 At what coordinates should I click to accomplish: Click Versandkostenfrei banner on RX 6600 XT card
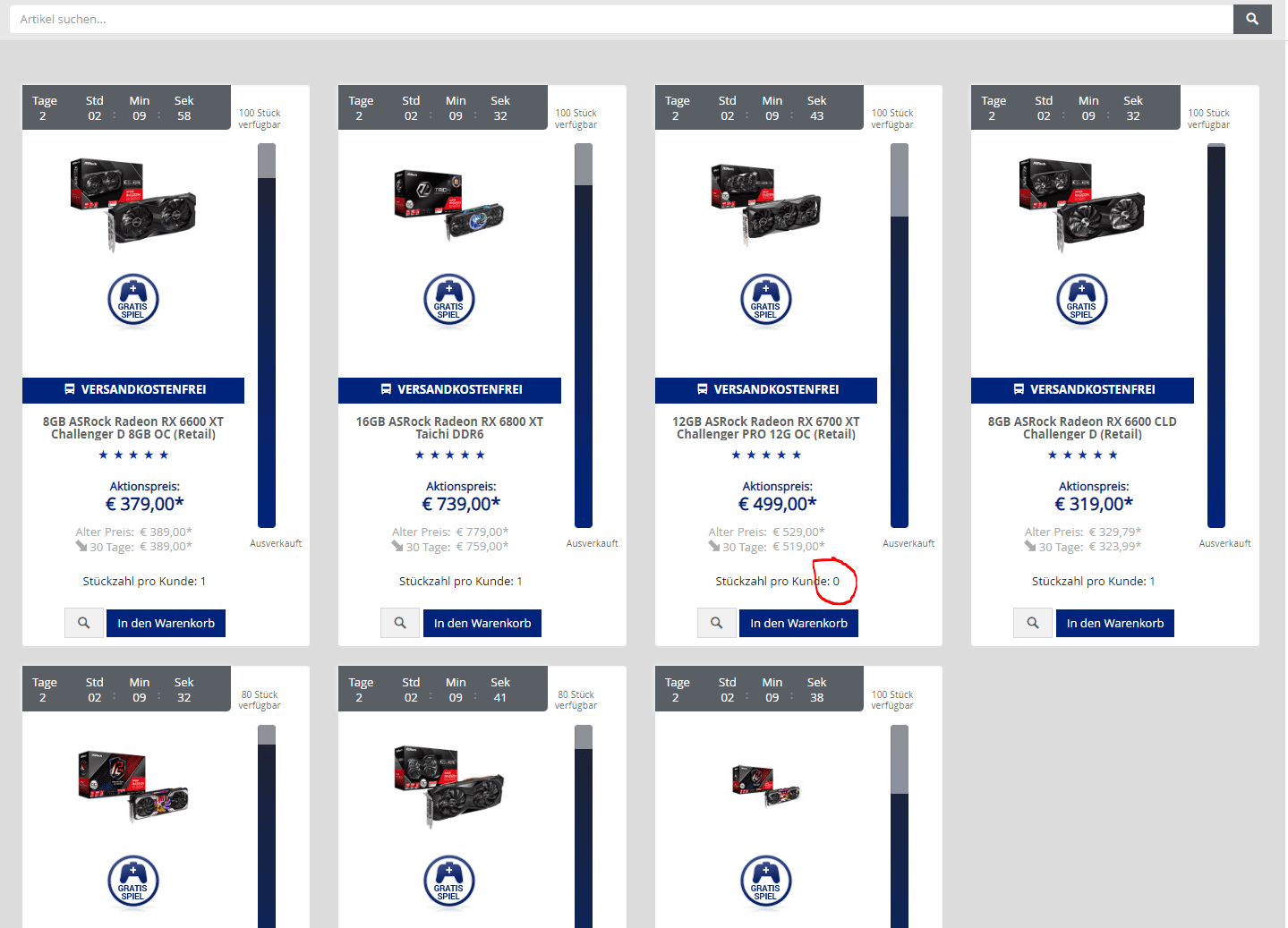pos(133,390)
